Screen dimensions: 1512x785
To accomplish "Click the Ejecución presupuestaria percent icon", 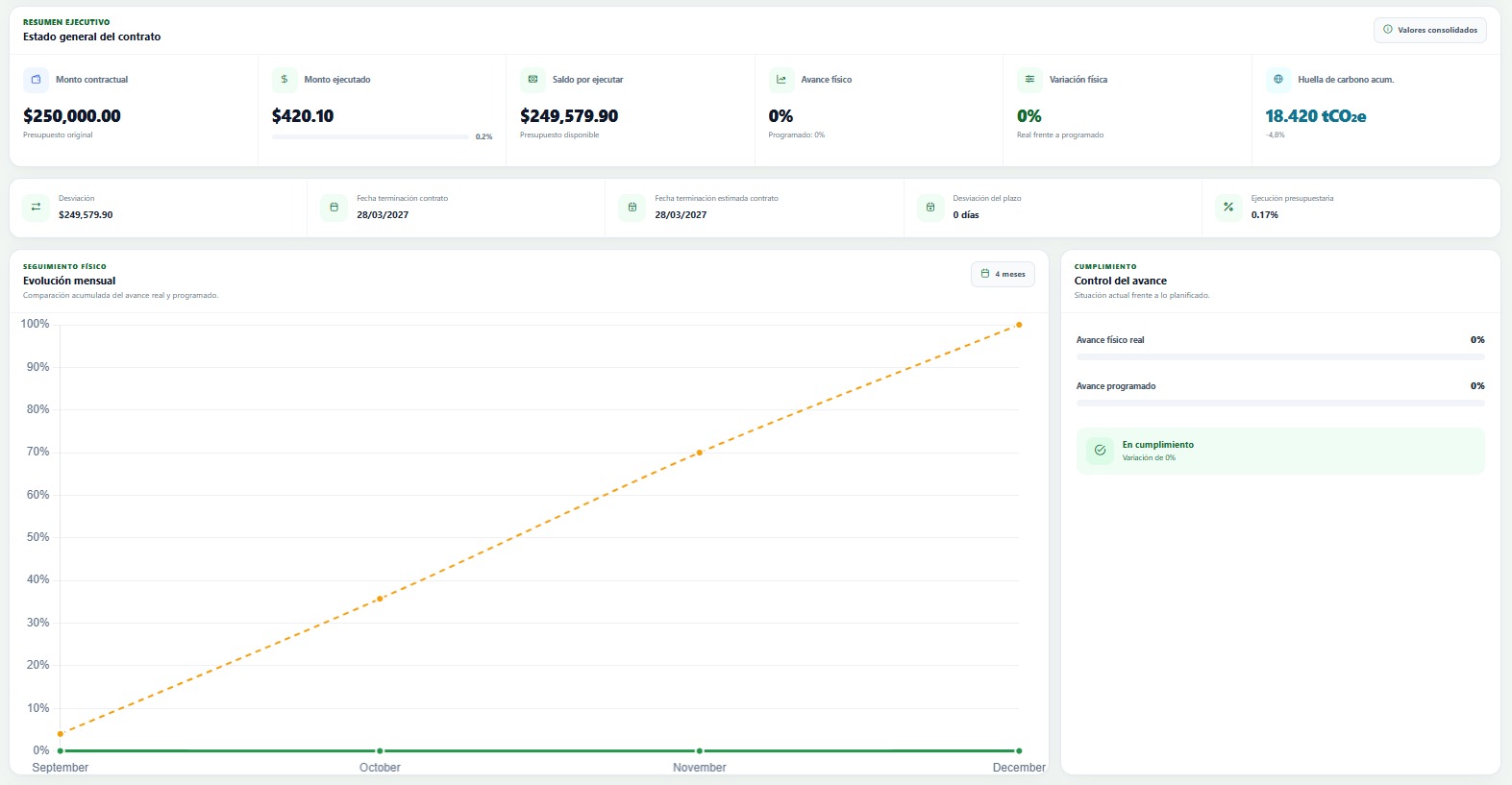I will pos(1228,207).
